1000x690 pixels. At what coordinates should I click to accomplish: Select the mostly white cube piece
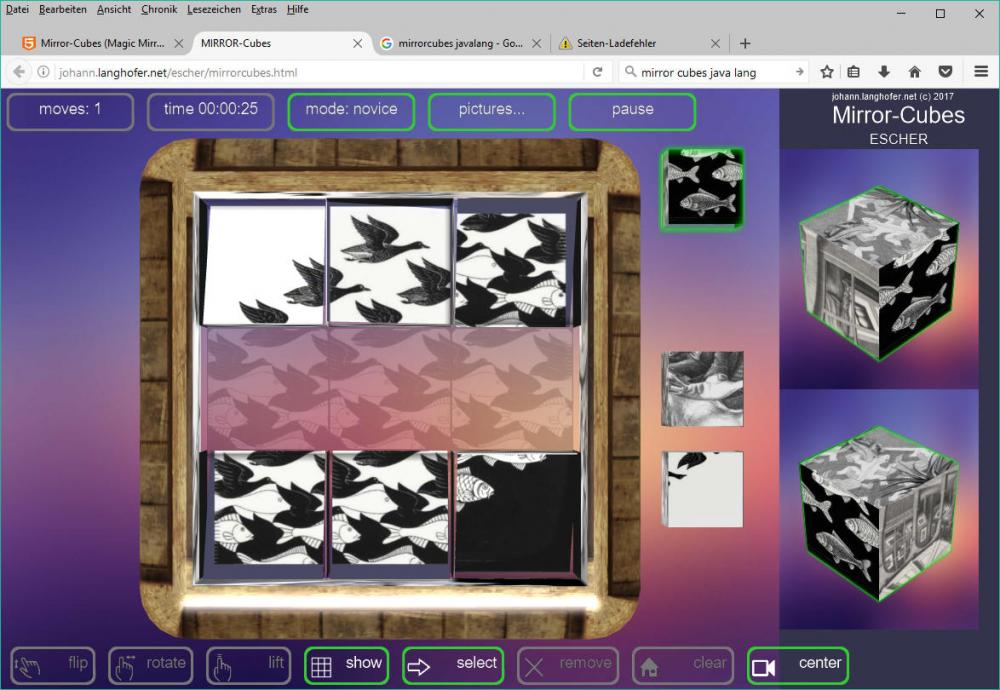point(702,489)
